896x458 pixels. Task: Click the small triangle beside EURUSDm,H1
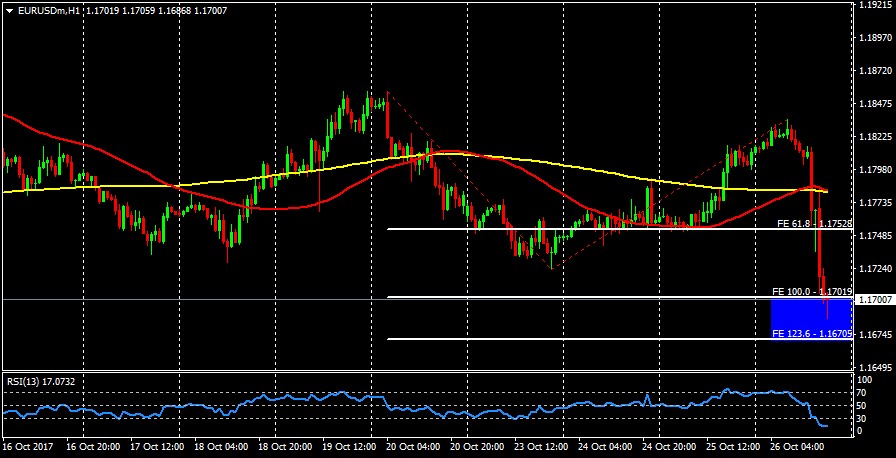9,9
